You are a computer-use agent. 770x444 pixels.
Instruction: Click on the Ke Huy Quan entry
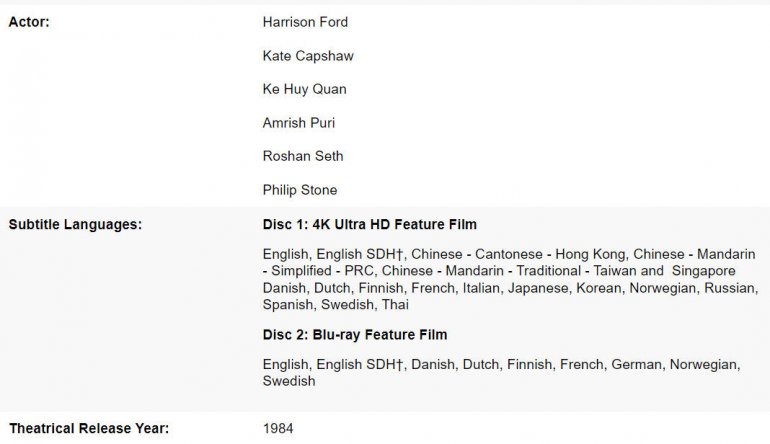click(x=304, y=89)
